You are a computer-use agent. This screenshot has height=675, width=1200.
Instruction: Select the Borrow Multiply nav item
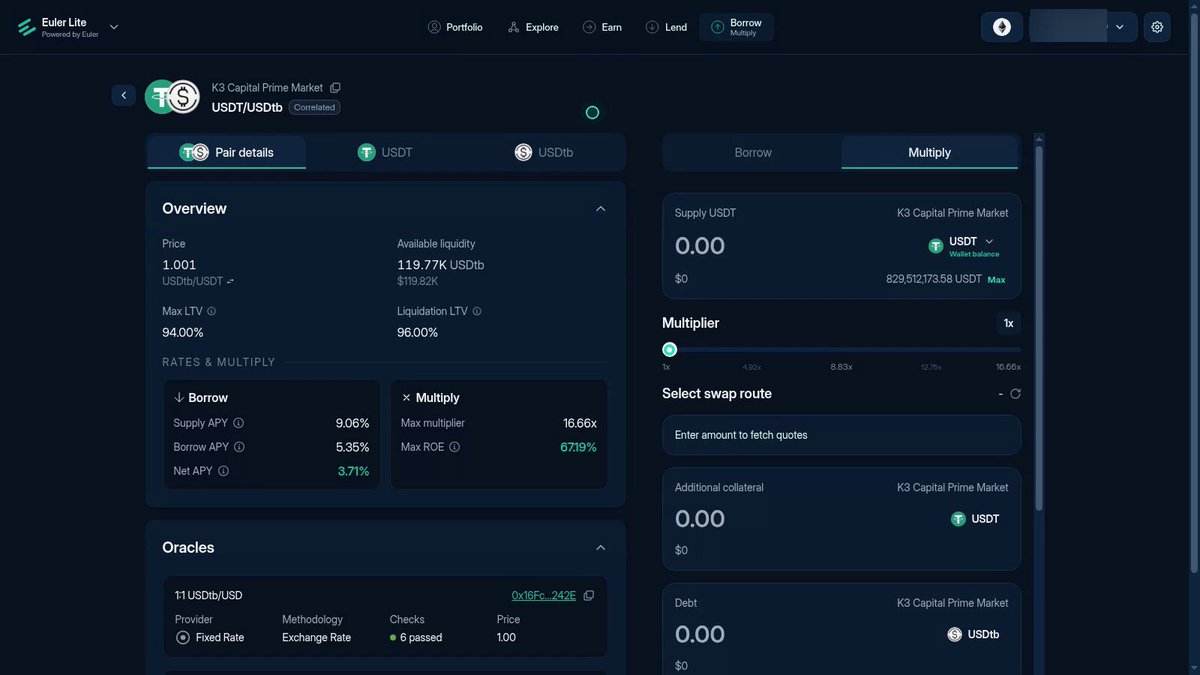click(x=736, y=27)
